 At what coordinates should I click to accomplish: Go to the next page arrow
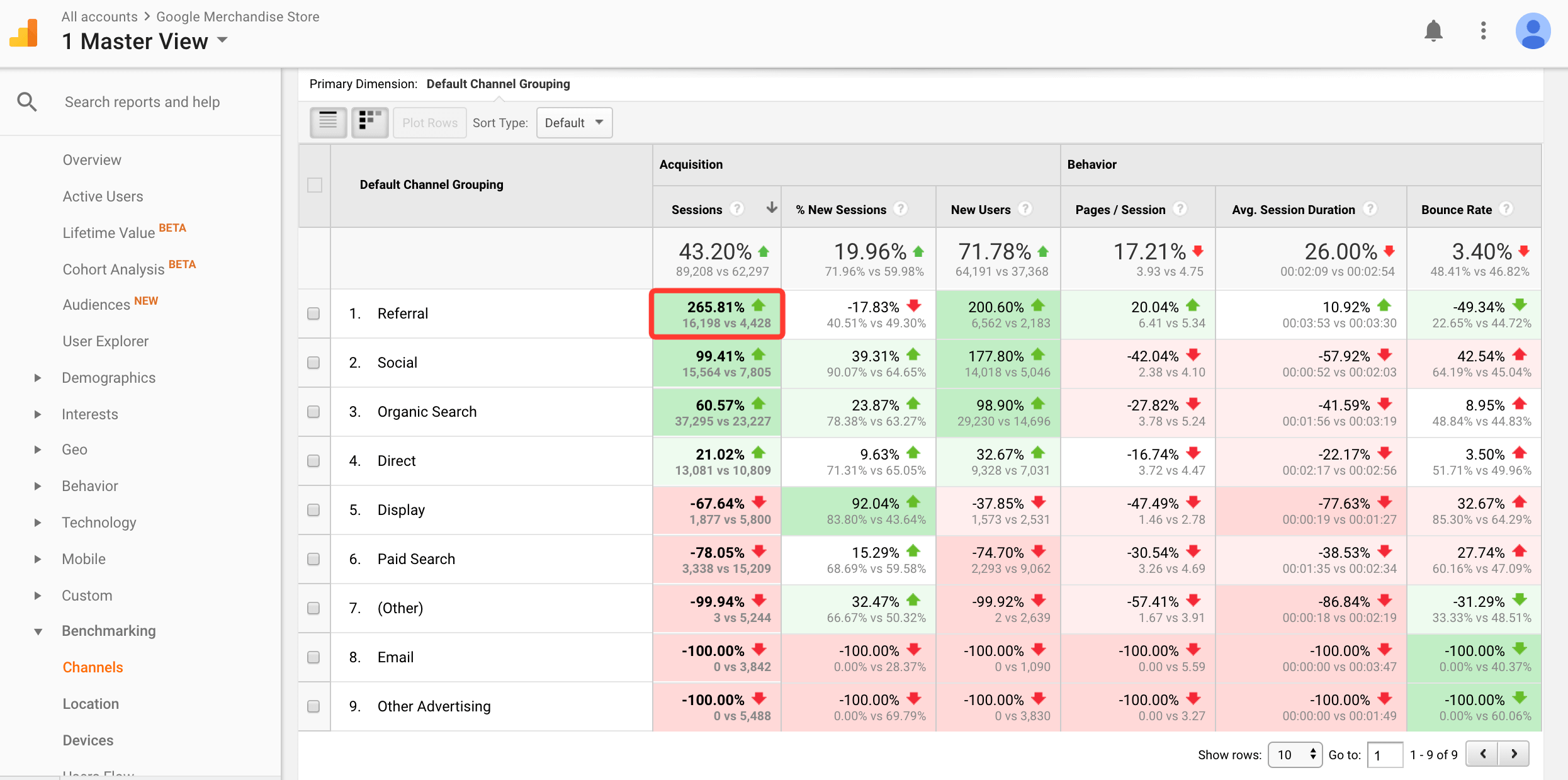click(x=1514, y=754)
